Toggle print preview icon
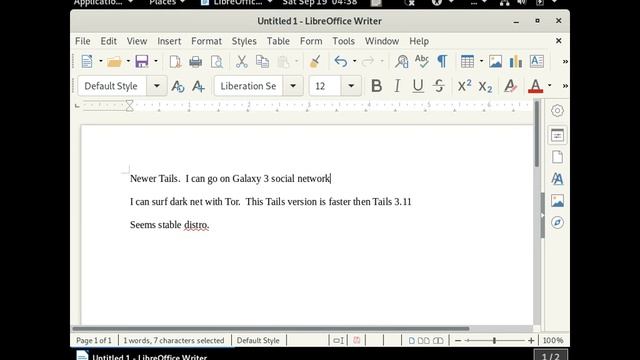 click(217, 62)
